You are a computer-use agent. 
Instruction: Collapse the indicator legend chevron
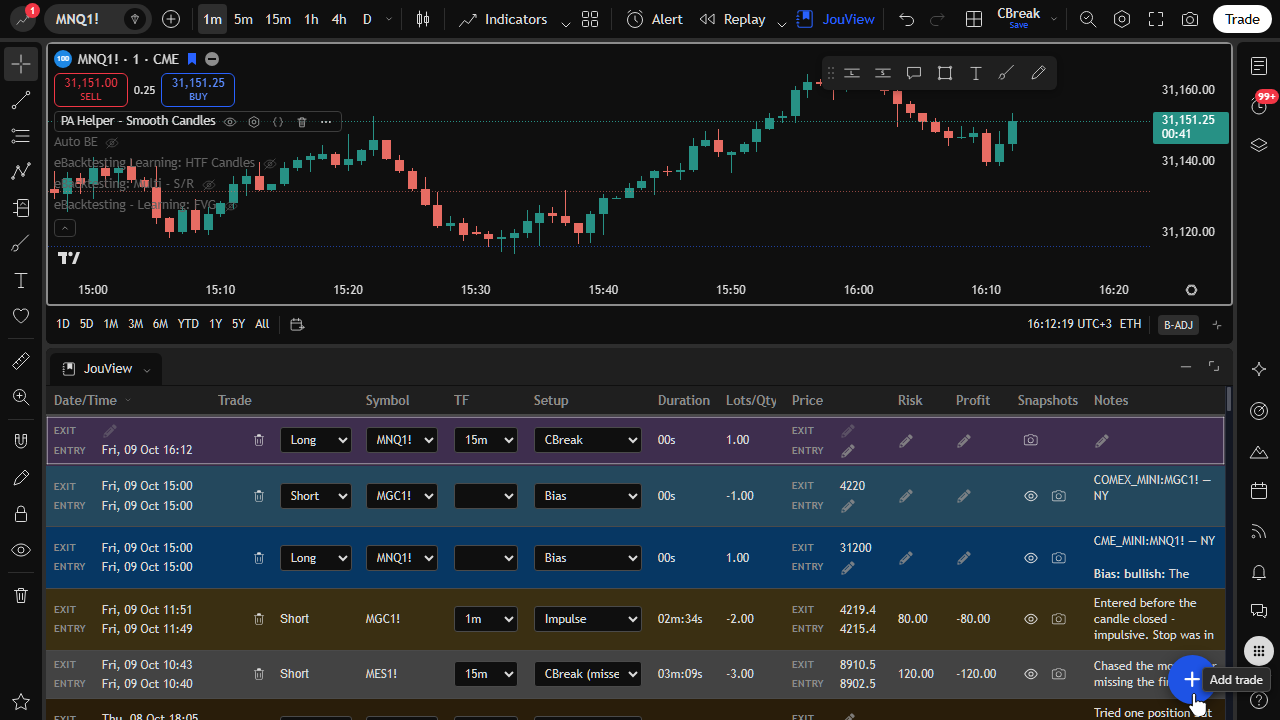(64, 228)
